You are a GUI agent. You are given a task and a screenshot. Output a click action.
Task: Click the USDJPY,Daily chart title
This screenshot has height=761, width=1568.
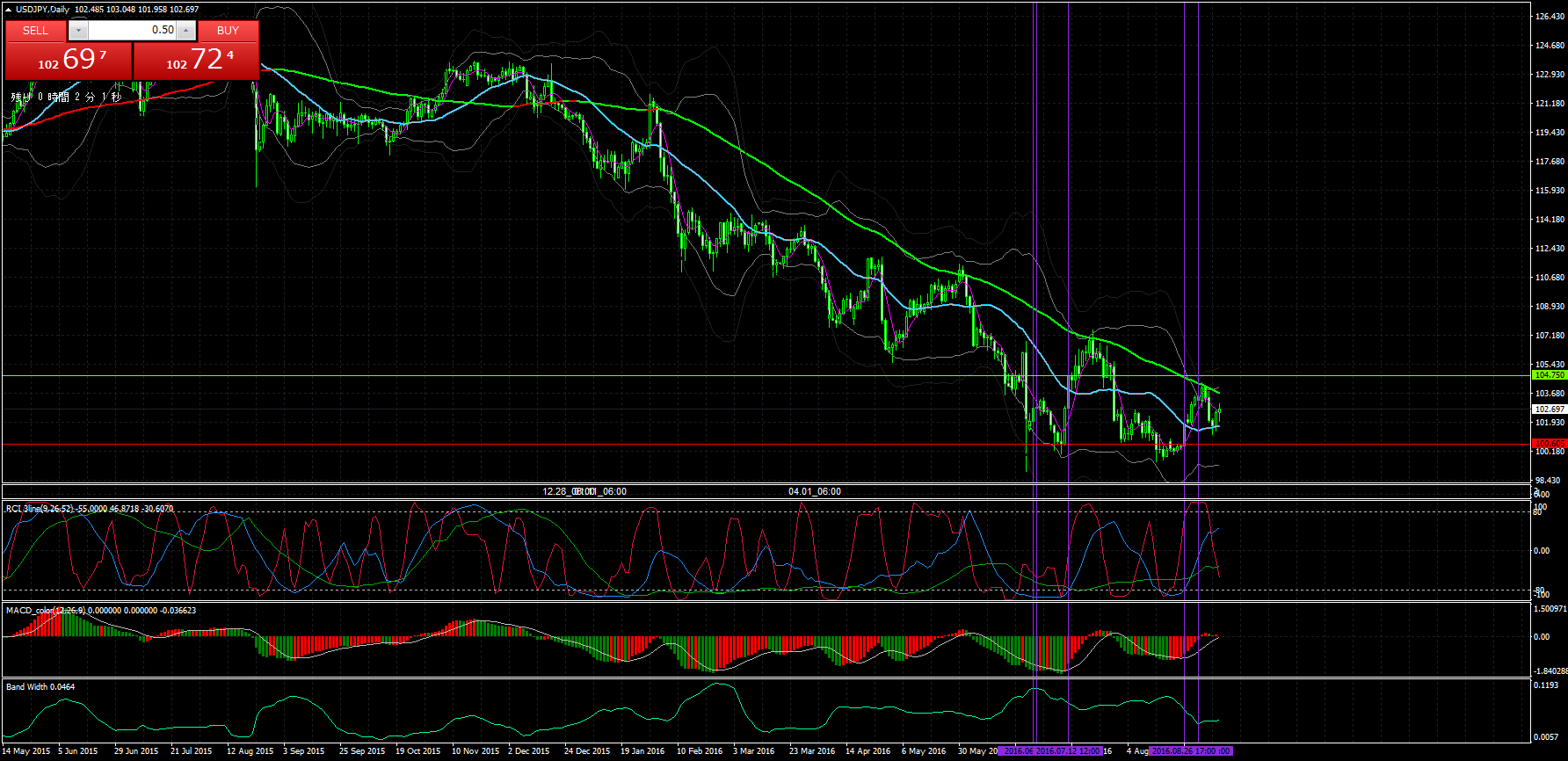43,10
